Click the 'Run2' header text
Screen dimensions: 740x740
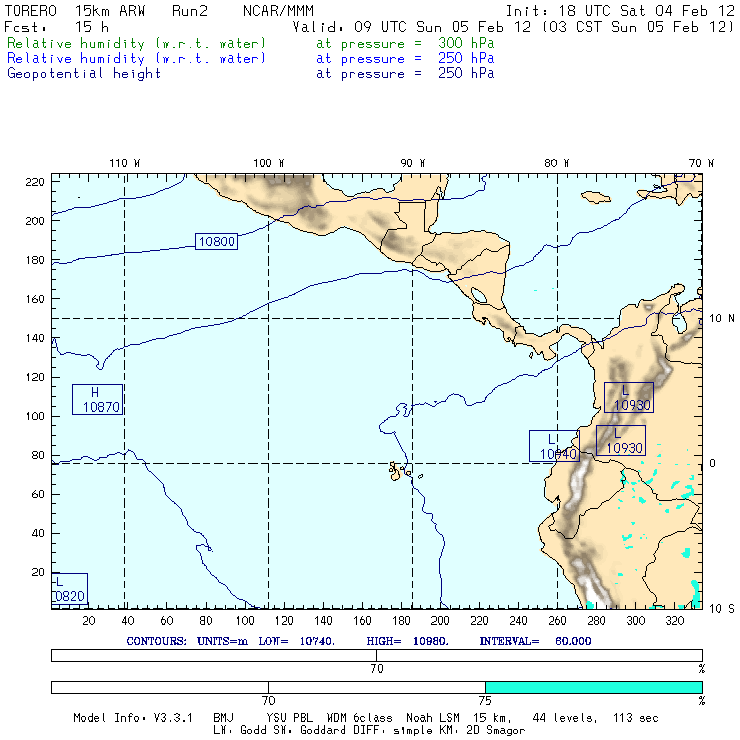[190, 11]
